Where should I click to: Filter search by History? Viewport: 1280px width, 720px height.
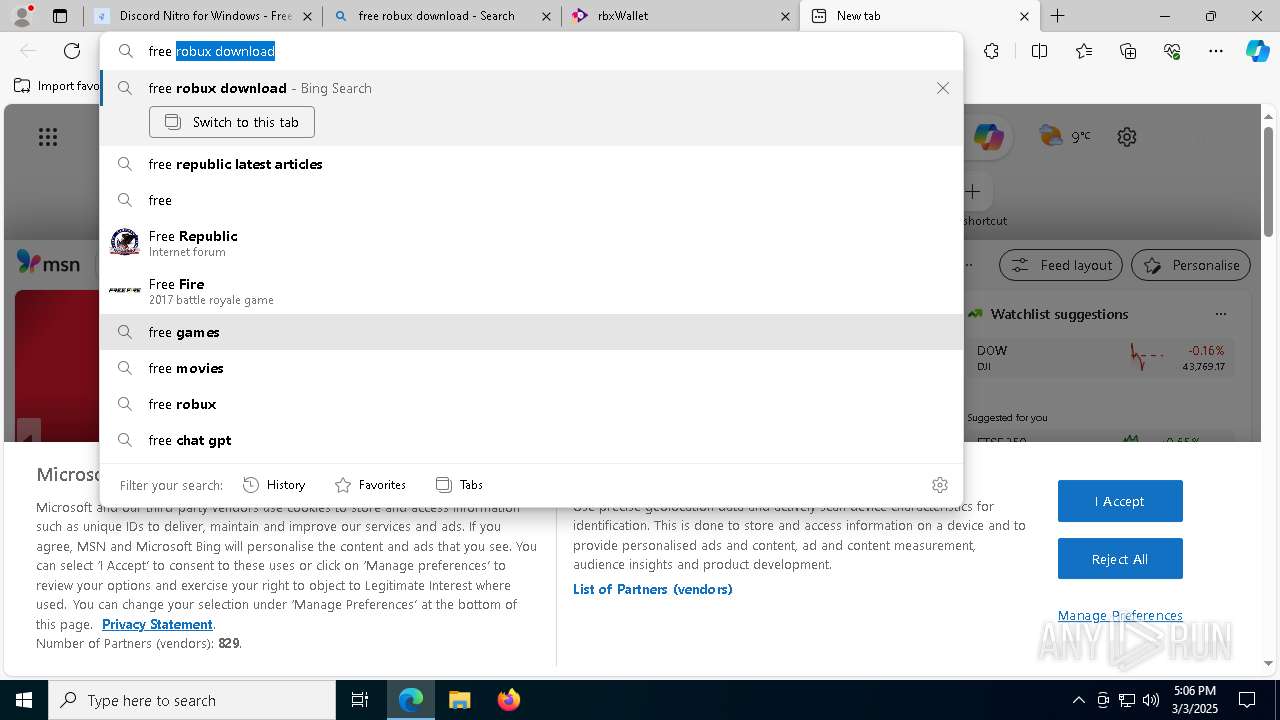coord(274,485)
